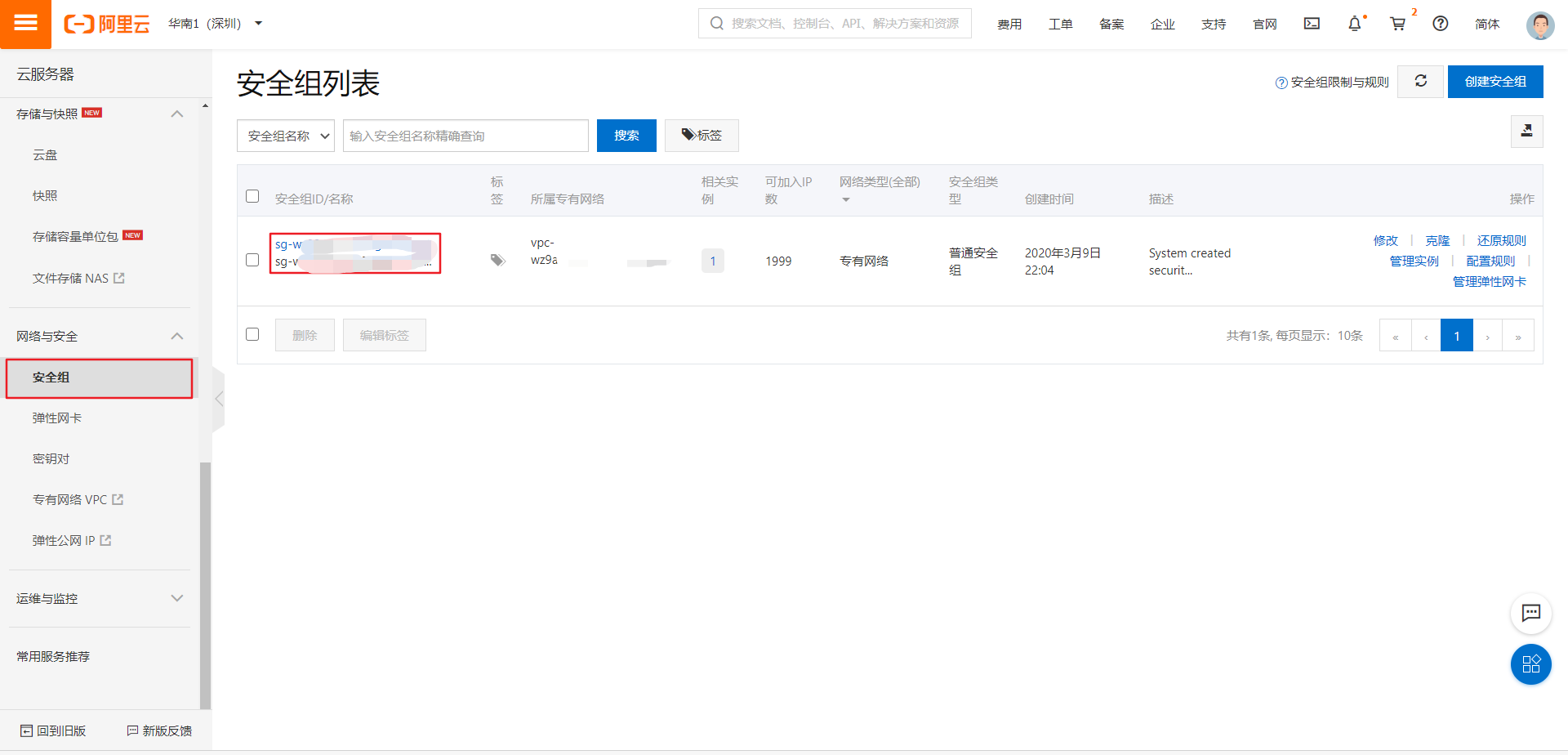
Task: Click the 编辑标签 button
Action: click(384, 335)
